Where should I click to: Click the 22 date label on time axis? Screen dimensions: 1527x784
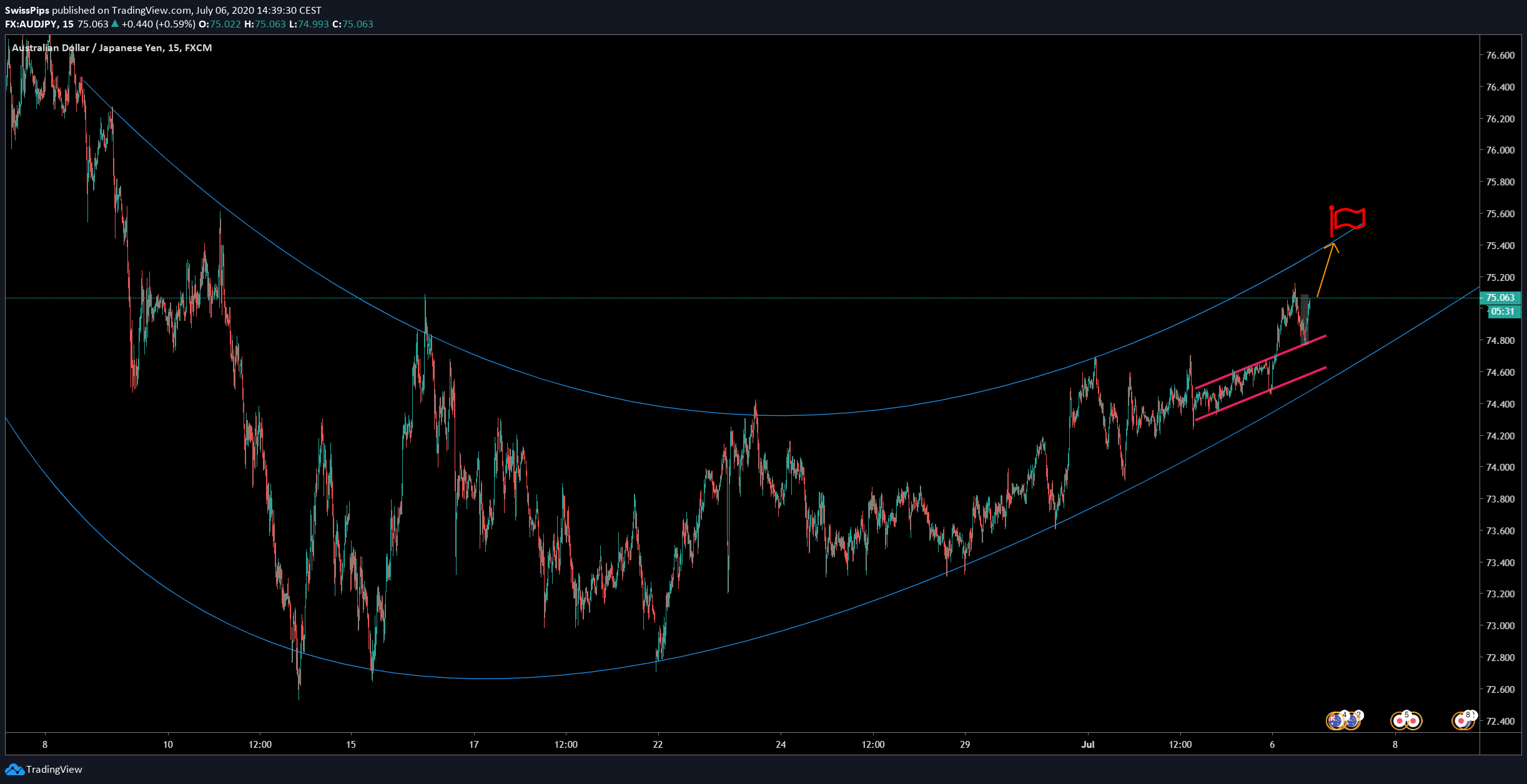coord(658,744)
